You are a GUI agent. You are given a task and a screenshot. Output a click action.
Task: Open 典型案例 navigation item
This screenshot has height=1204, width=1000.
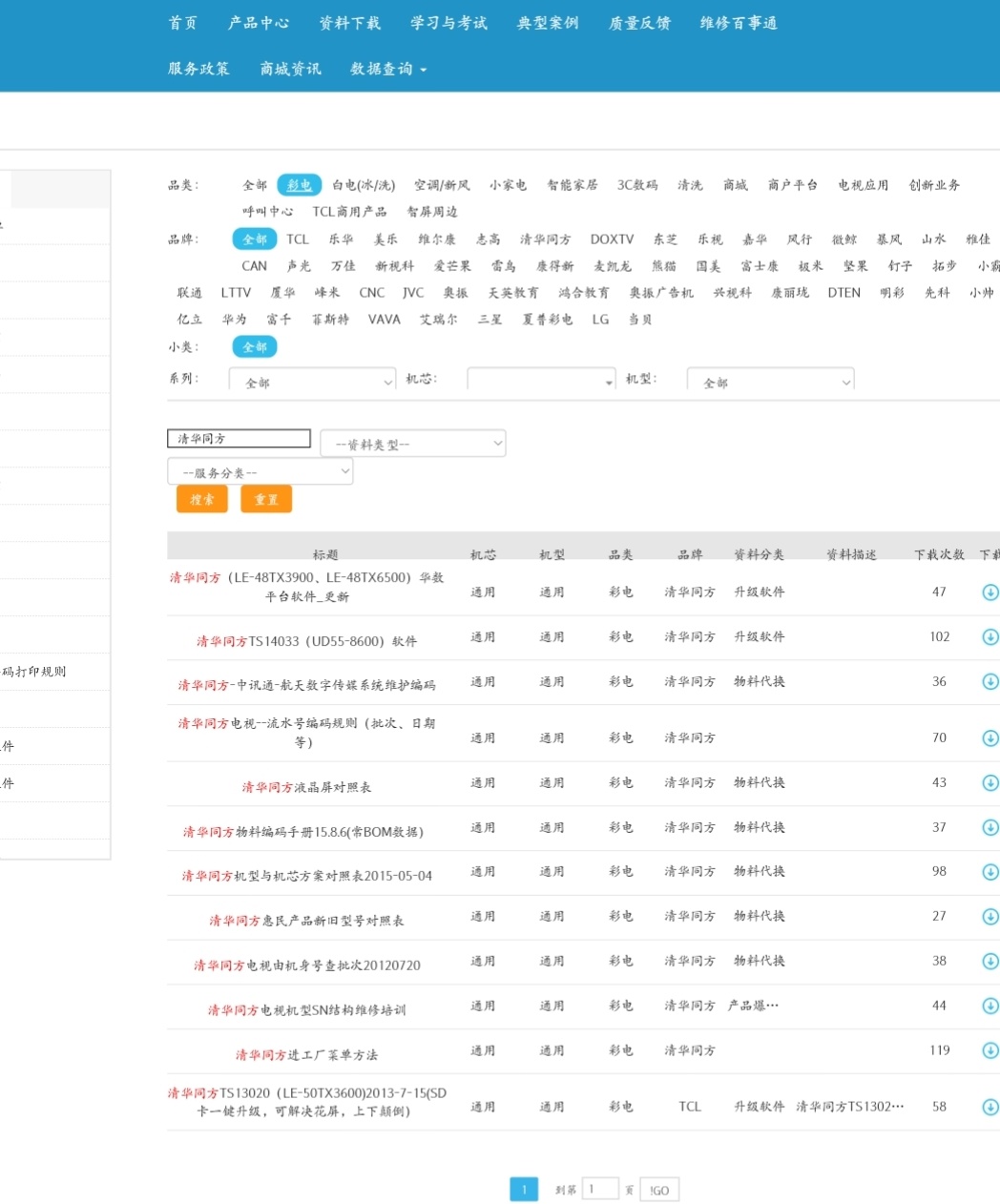click(548, 23)
